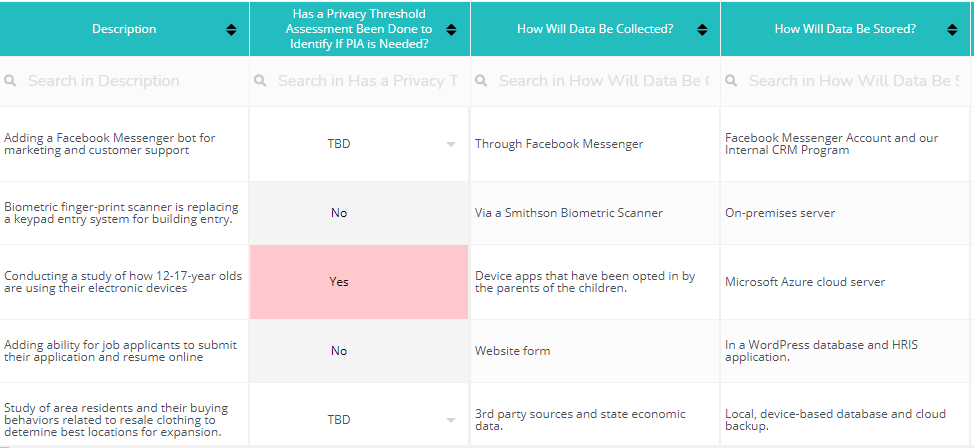Click the 'How Will Data Be Stored?' header text

point(845,29)
